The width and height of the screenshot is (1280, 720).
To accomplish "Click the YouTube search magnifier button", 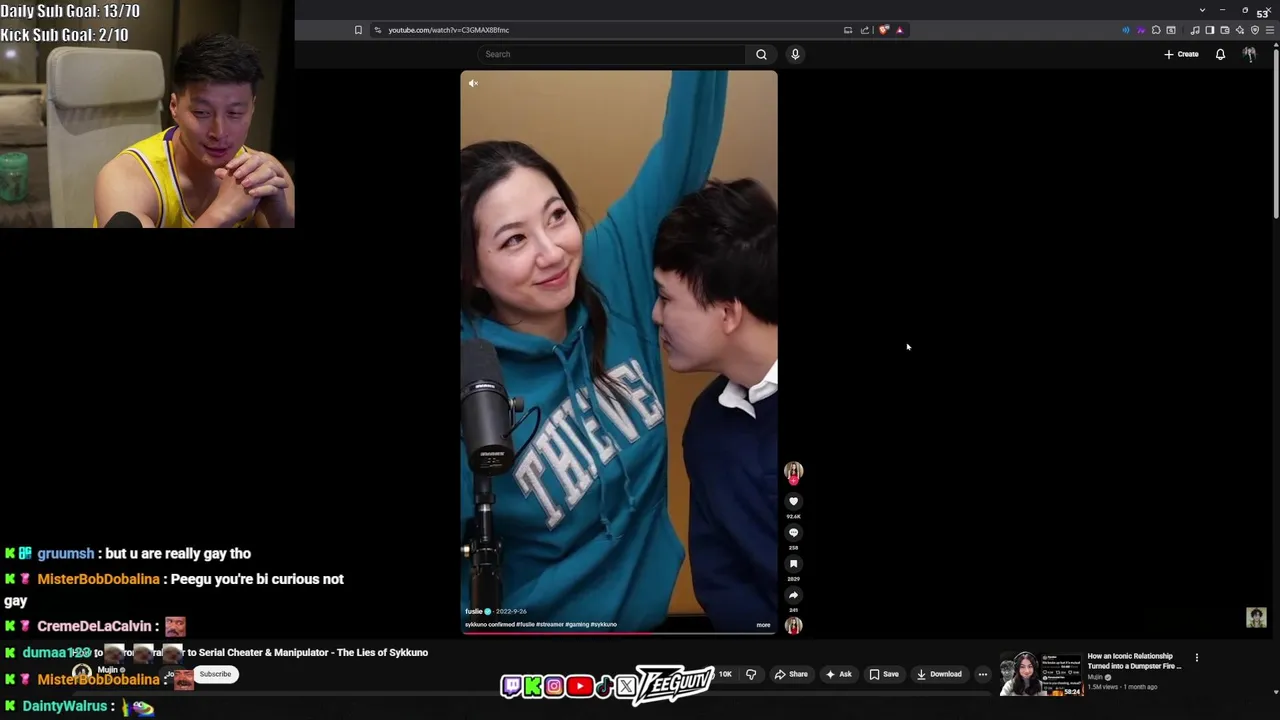I will (x=761, y=54).
